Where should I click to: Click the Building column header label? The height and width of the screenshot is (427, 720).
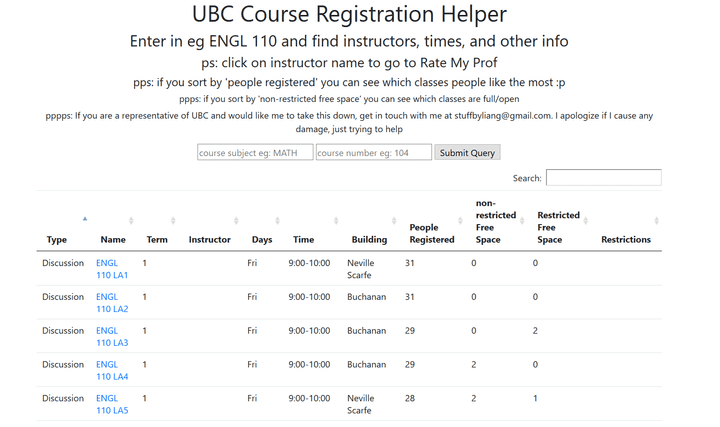click(x=369, y=240)
